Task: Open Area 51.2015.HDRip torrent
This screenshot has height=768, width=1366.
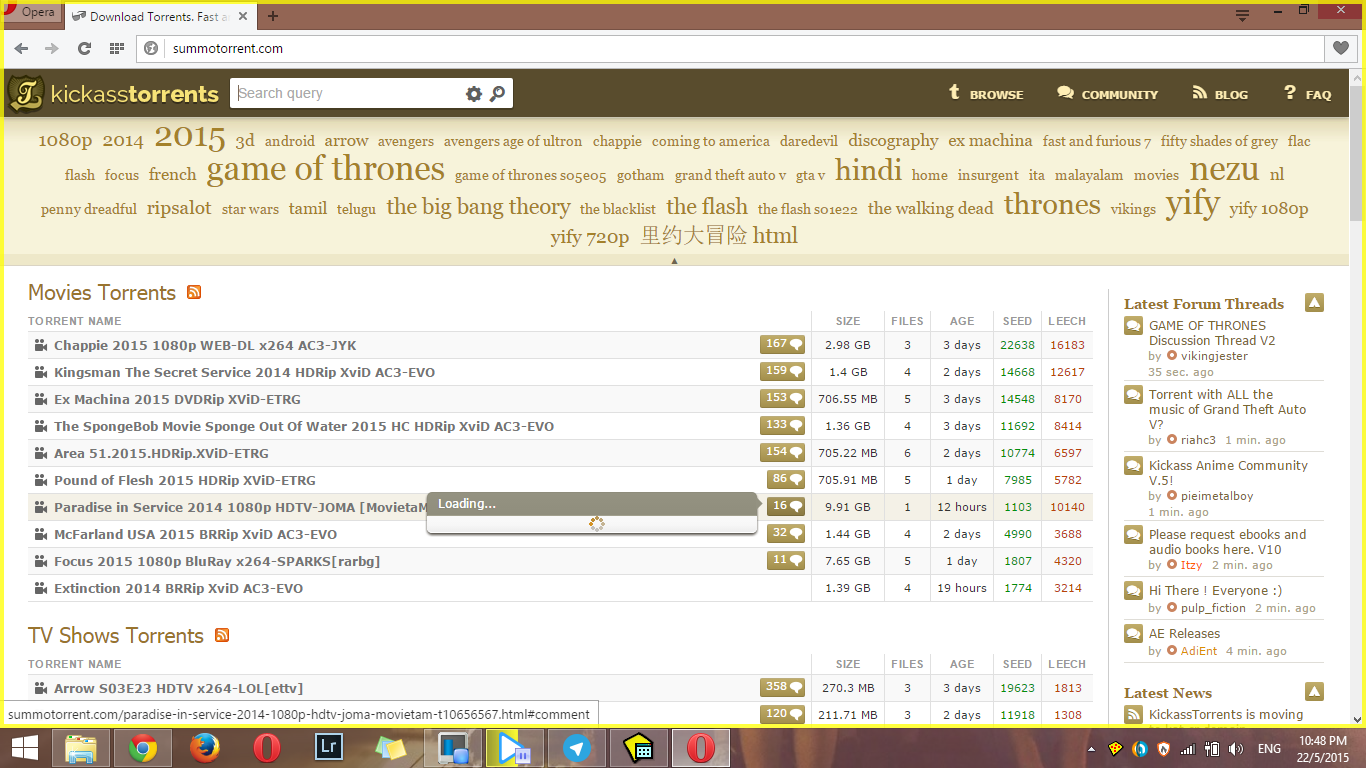Action: click(x=161, y=453)
